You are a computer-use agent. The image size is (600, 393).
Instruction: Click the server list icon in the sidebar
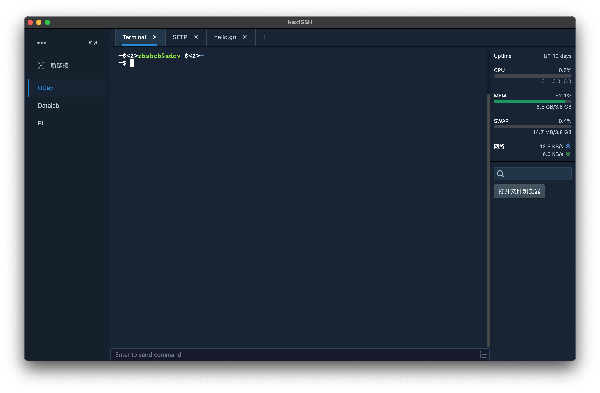[x=41, y=65]
